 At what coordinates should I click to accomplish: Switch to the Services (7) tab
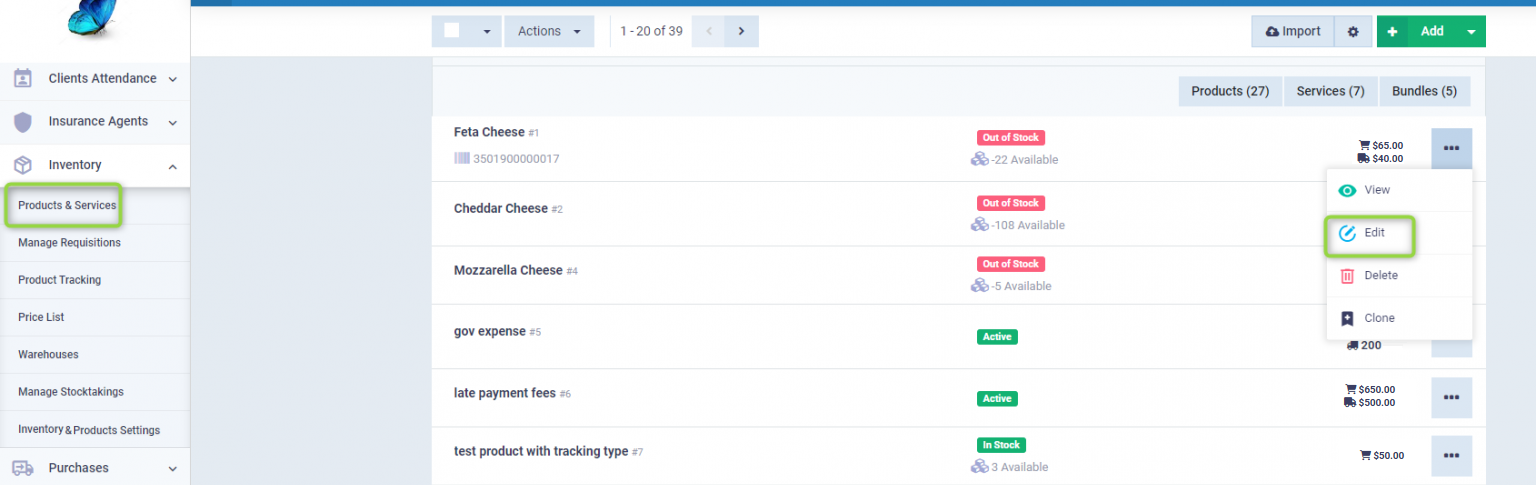(x=1330, y=91)
